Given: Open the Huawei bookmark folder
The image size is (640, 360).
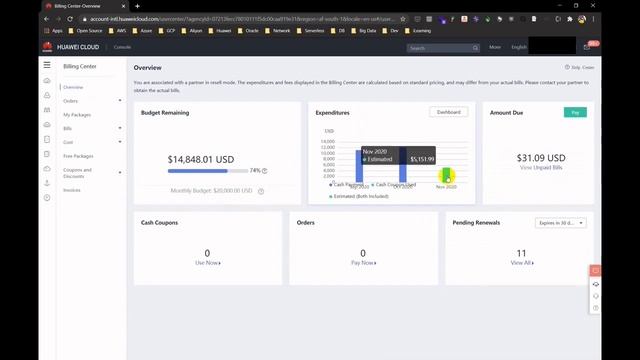Looking at the screenshot, I should point(220,31).
